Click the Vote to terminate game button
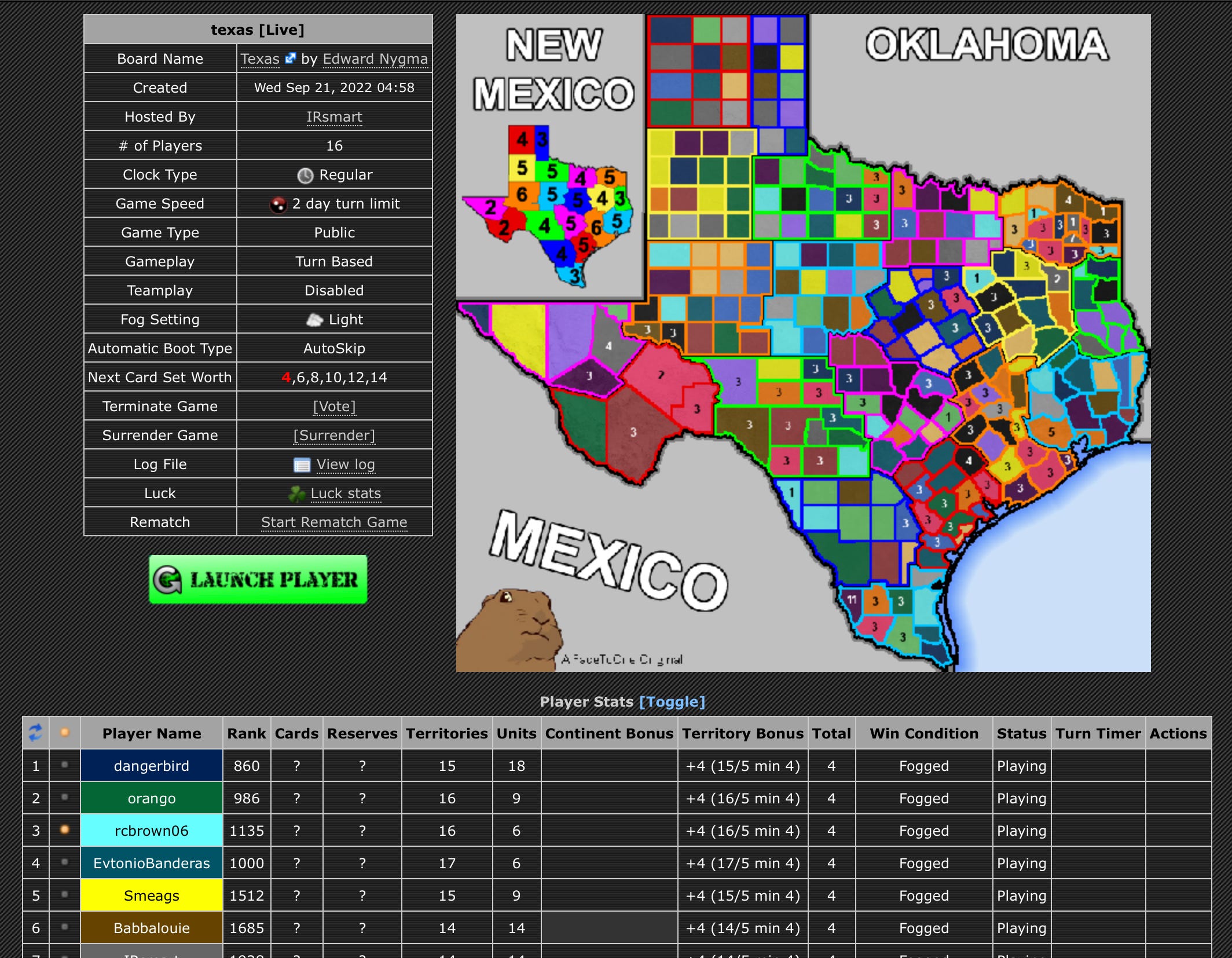The image size is (1232, 958). [333, 405]
